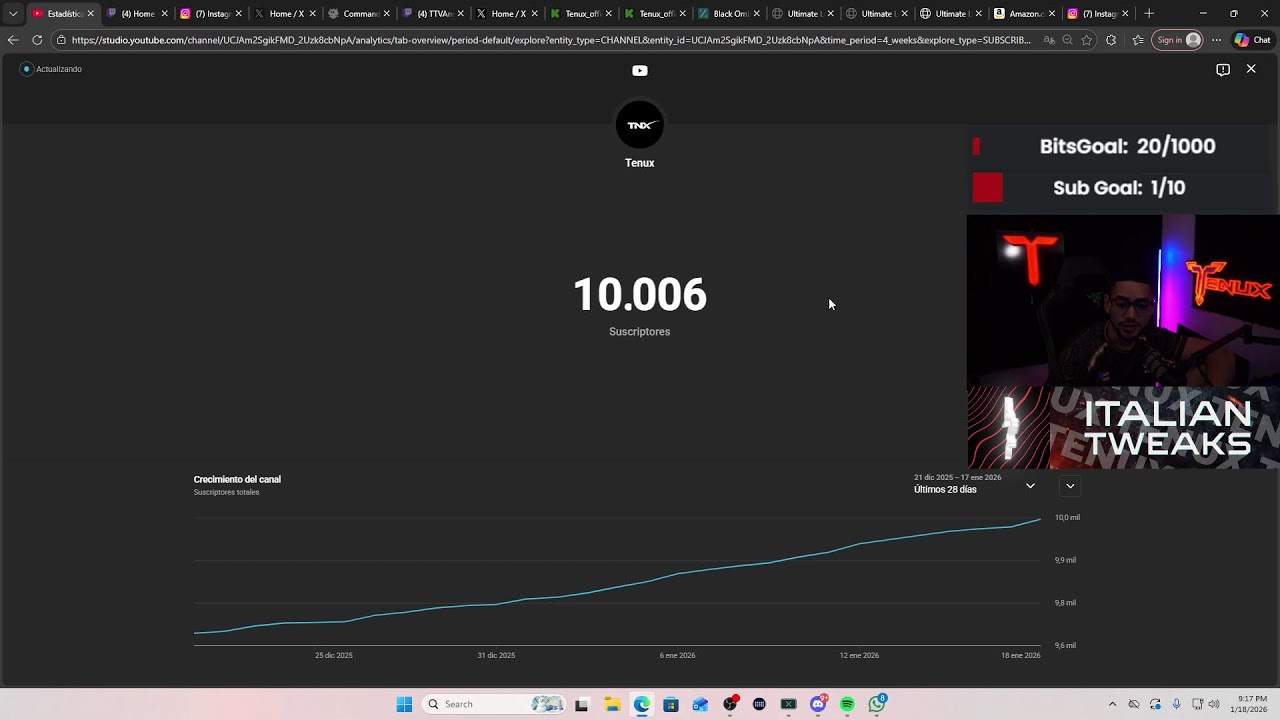Click the 9,8 mil y-axis value
1280x720 pixels.
1065,603
